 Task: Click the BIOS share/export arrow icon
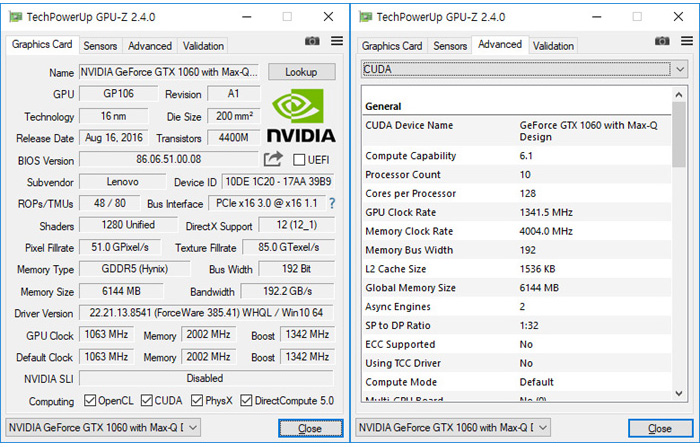[273, 159]
